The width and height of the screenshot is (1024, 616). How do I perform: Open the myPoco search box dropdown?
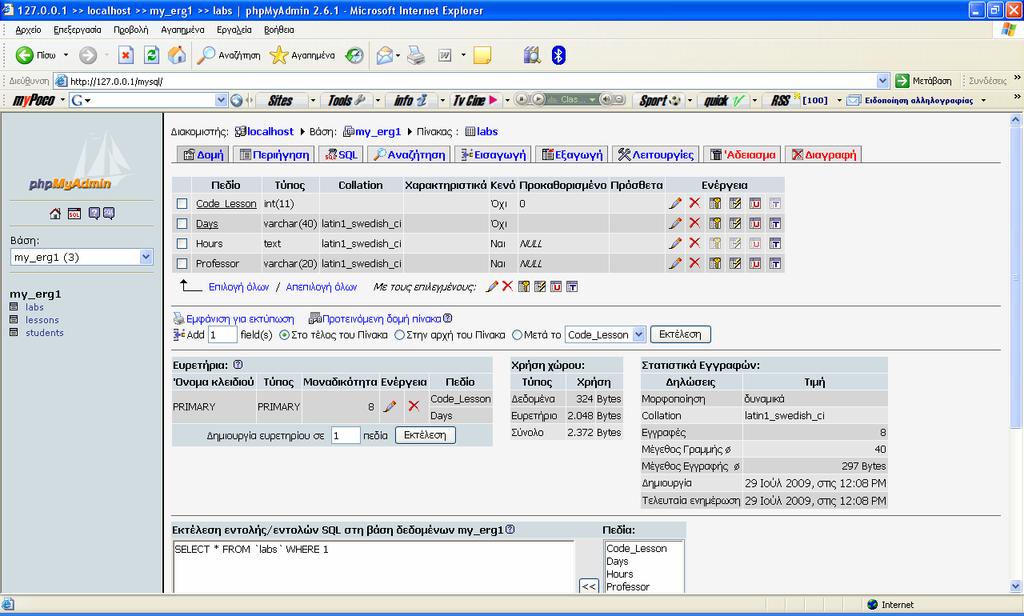[221, 100]
